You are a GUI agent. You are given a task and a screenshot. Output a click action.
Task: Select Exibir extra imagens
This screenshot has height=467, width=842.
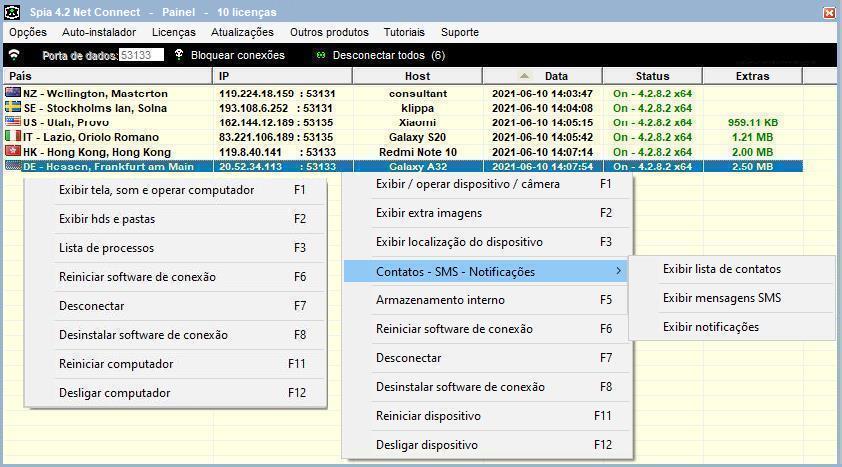coord(487,213)
